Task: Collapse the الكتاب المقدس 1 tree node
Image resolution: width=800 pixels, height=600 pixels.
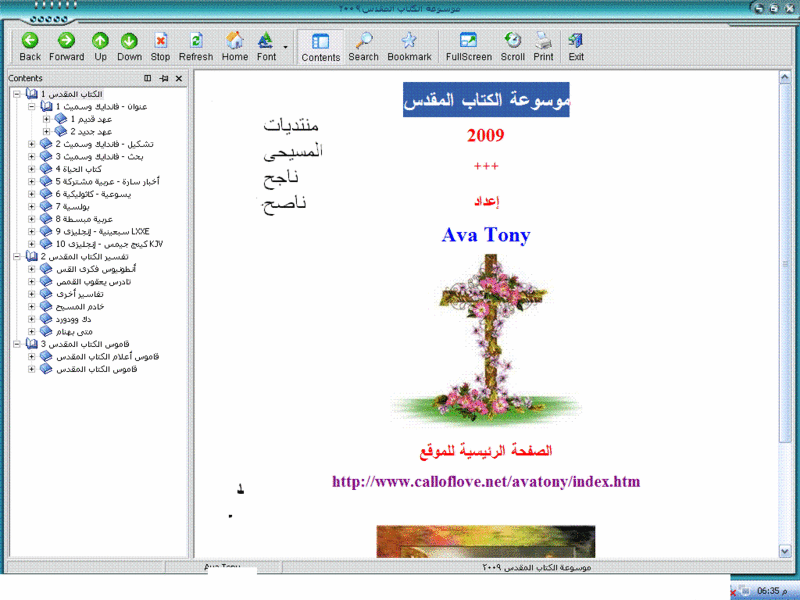Action: click(x=17, y=93)
